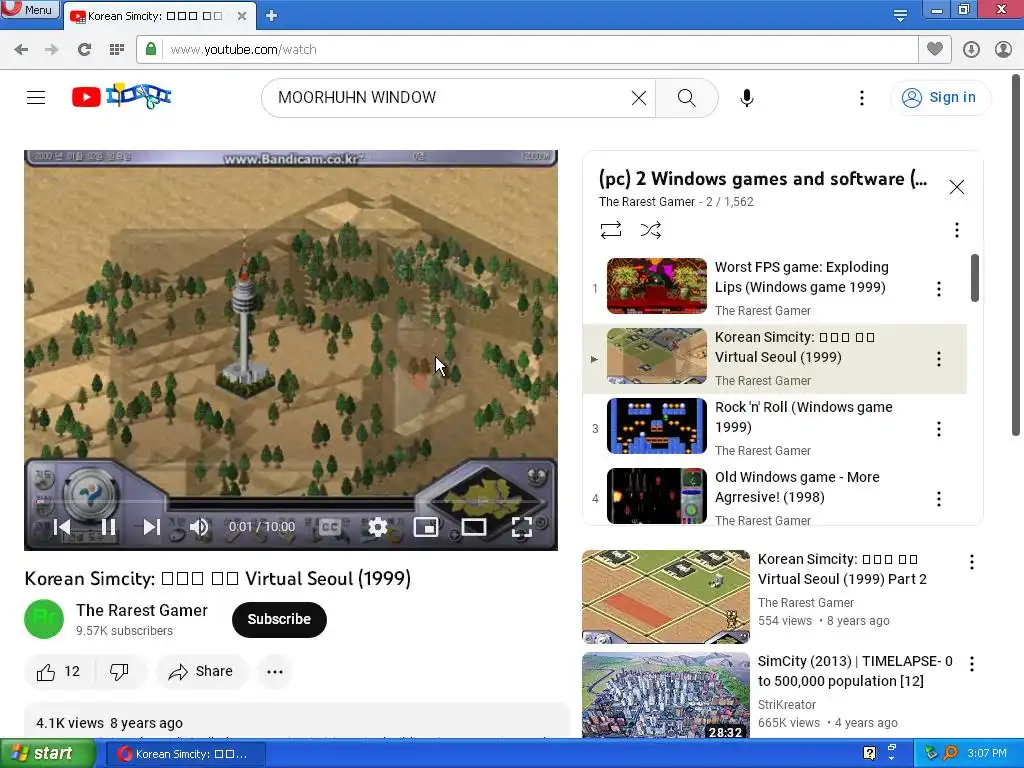
Task: Open menu for SimCity TIMELAPSE video
Action: click(x=972, y=664)
